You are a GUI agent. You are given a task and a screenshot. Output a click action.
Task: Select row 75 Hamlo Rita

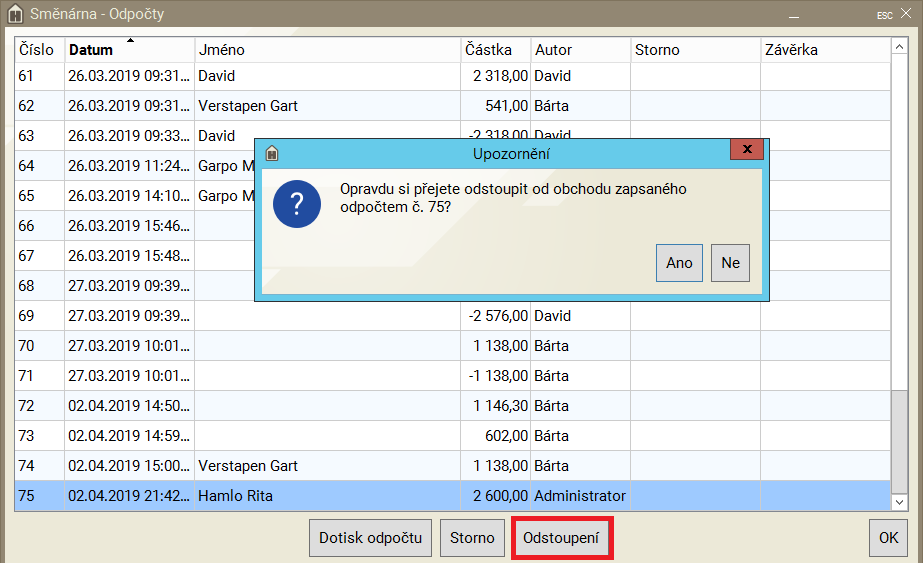pyautogui.click(x=300, y=496)
